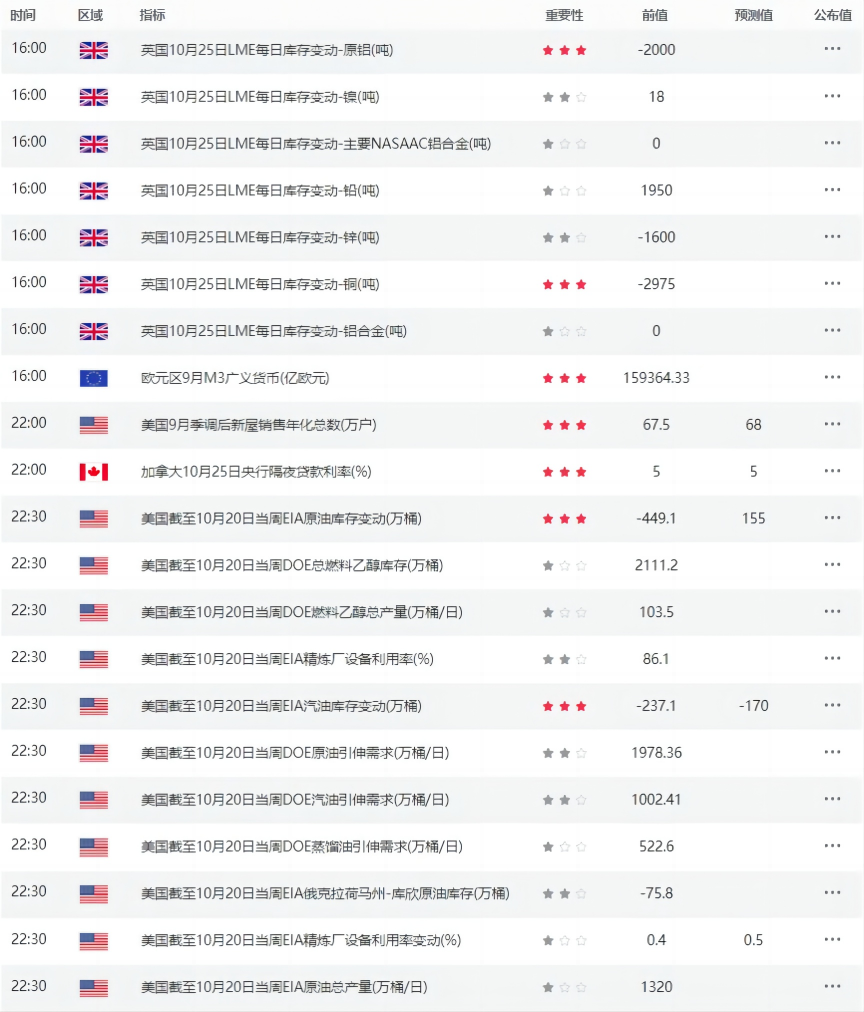Open the EIA俄克拉荷马州-库欣原油库存 indicator link

pos(325,893)
